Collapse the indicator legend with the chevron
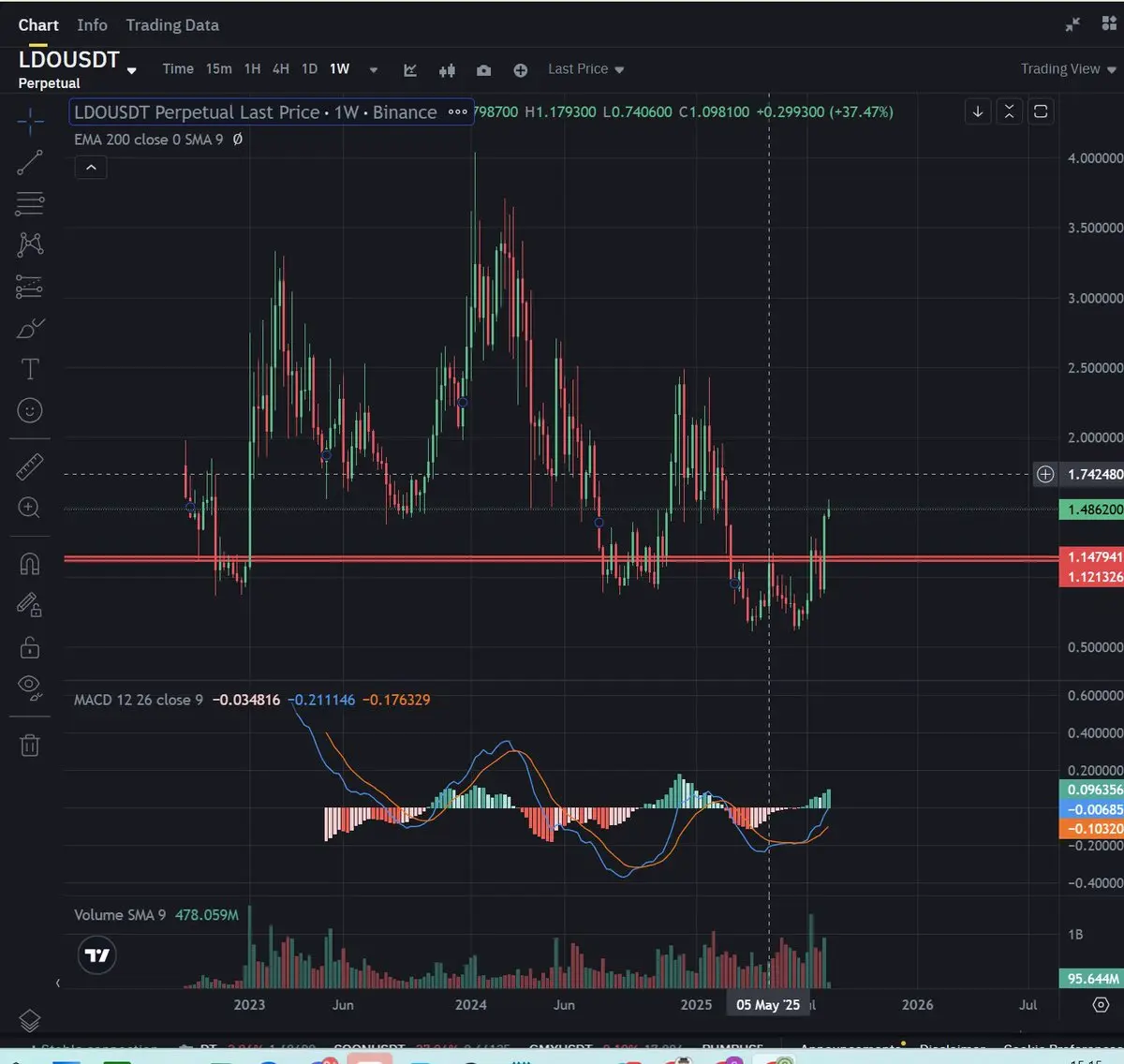This screenshot has width=1124, height=1064. pos(91,168)
